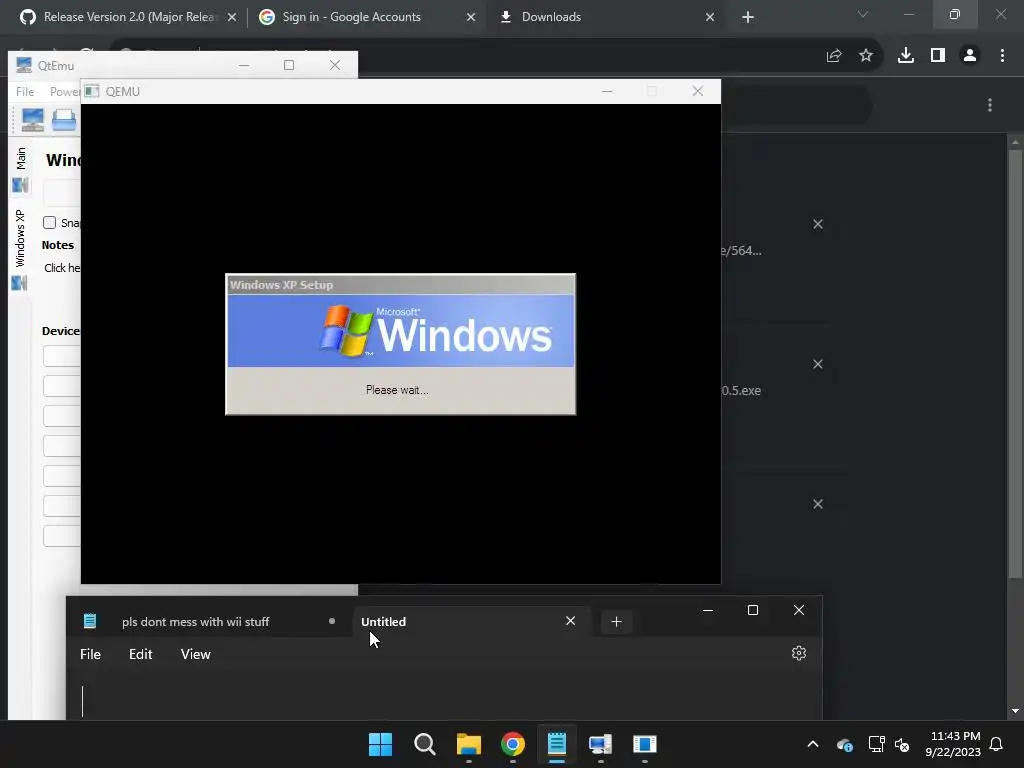Click the Chrome share page icon
This screenshot has width=1024, height=768.
coord(834,56)
